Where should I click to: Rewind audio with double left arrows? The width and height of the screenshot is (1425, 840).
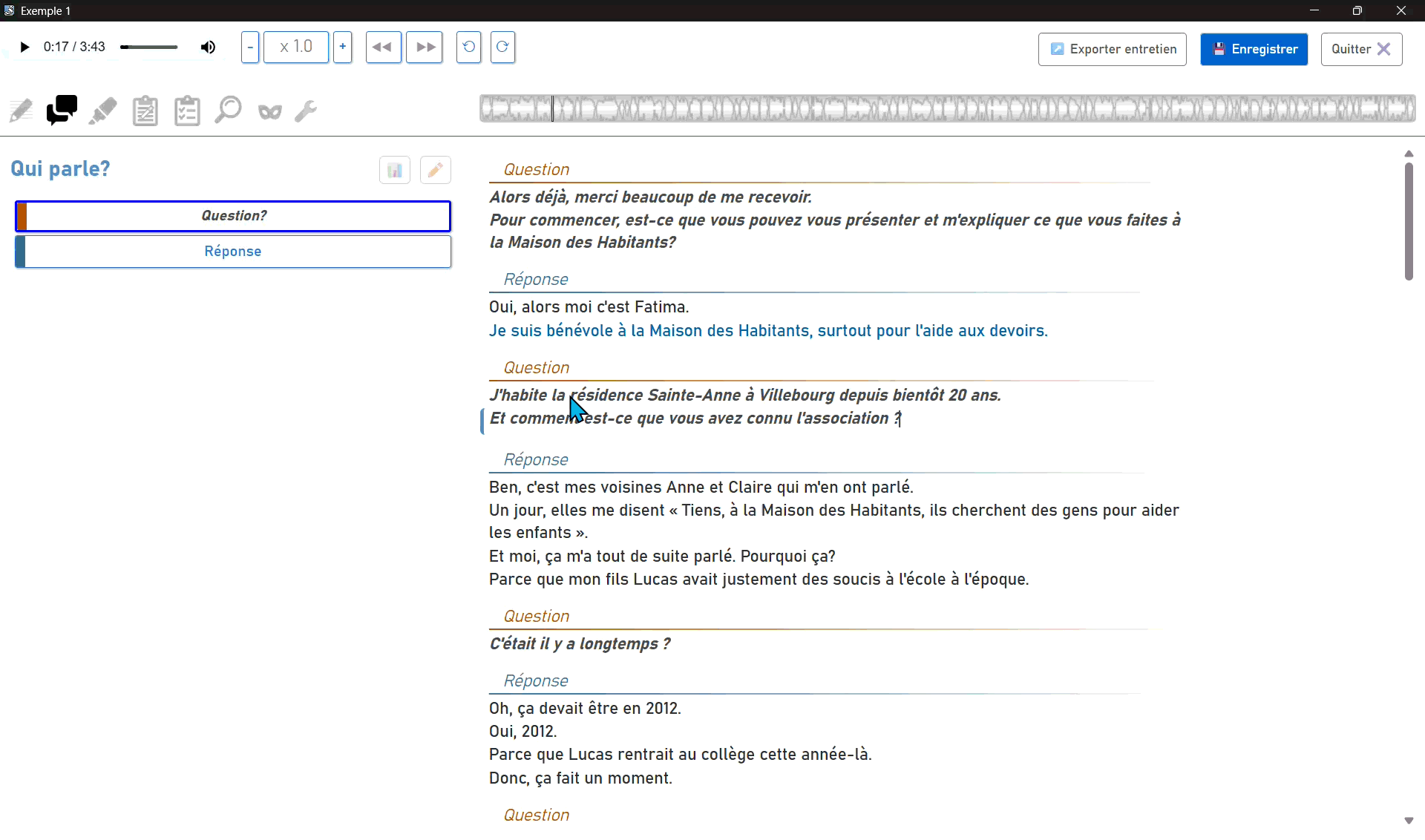pyautogui.click(x=383, y=47)
